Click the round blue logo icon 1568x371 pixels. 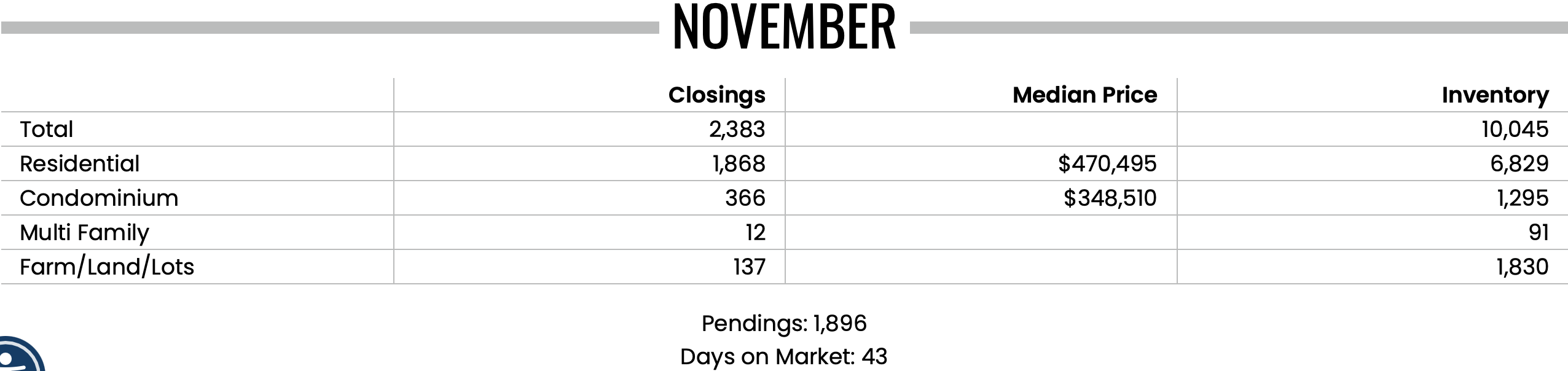(x=21, y=354)
